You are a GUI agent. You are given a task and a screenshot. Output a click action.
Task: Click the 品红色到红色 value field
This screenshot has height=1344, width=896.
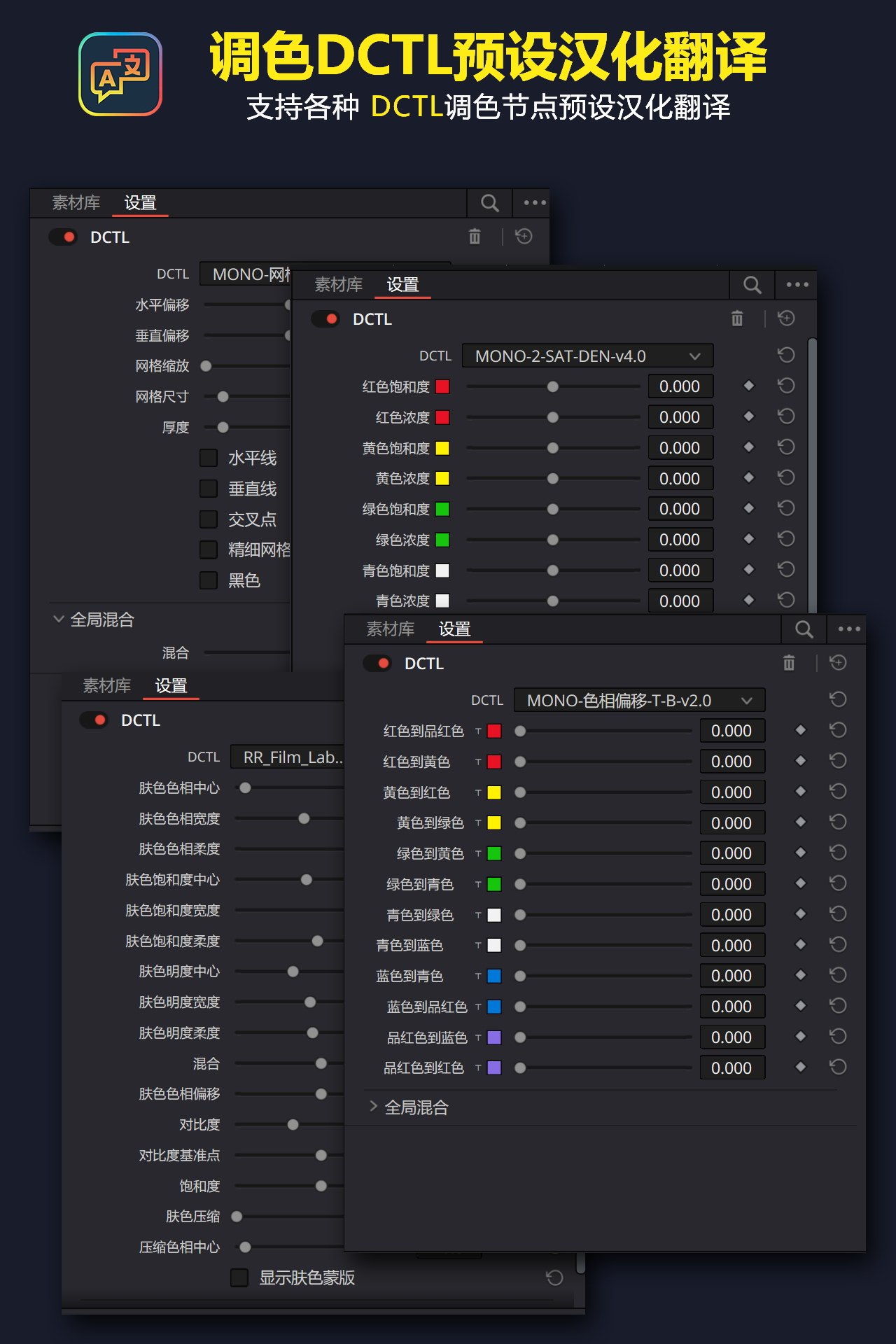[x=732, y=1067]
